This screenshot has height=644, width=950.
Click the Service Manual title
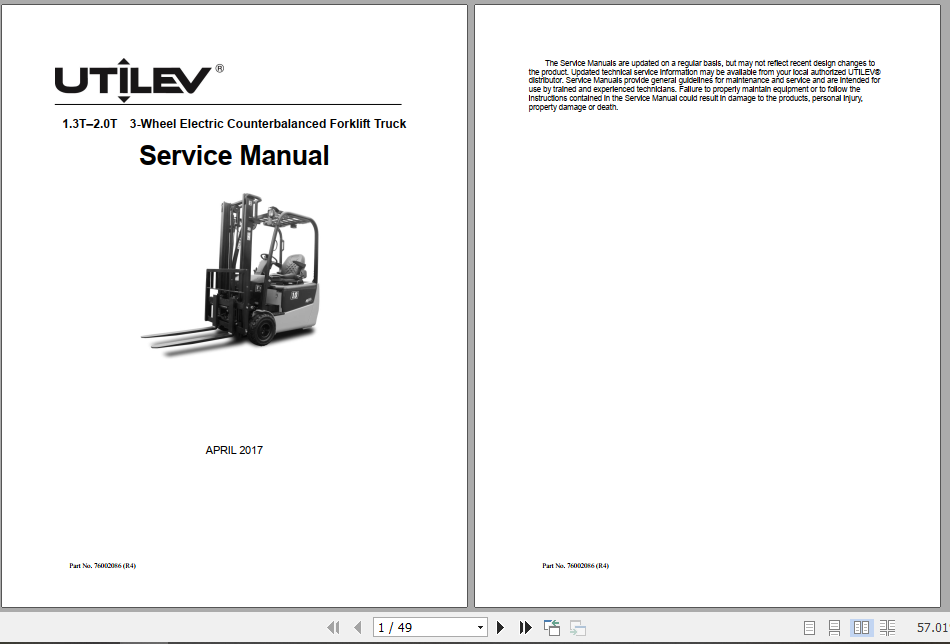[234, 156]
